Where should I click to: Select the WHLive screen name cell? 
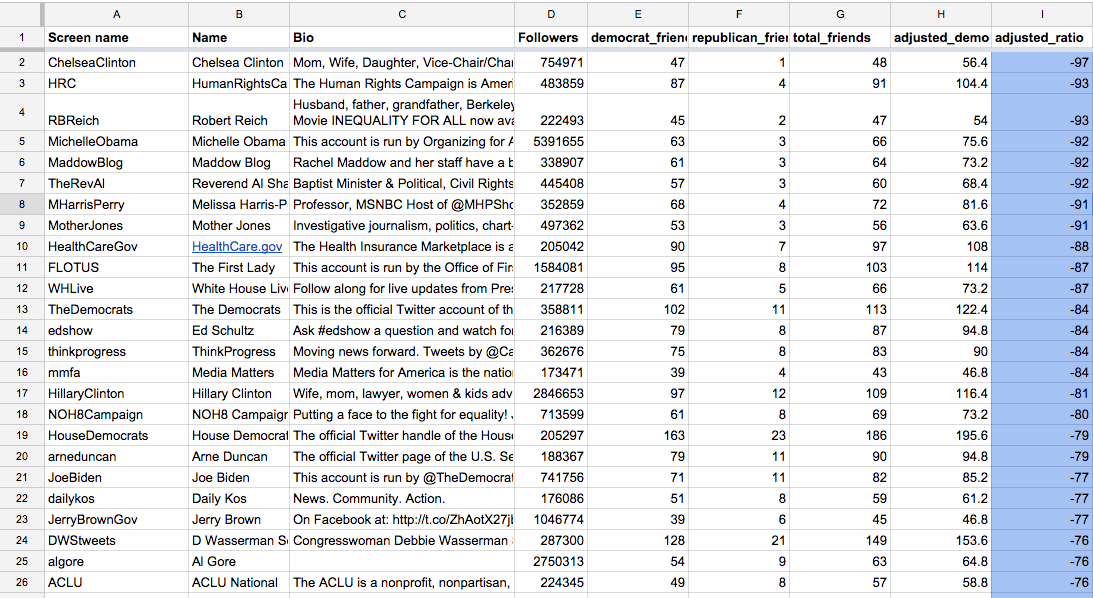click(116, 289)
